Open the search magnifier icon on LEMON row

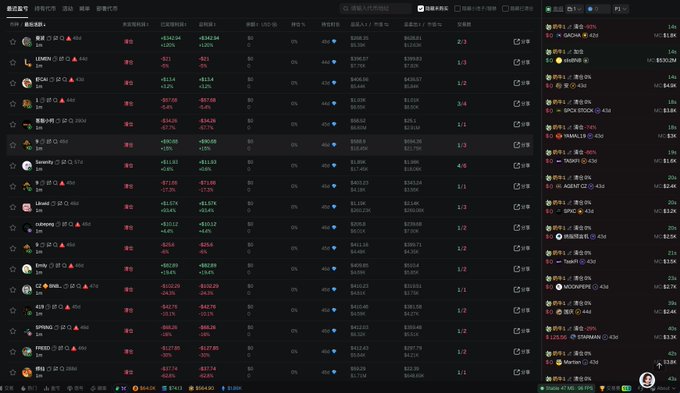68,59
